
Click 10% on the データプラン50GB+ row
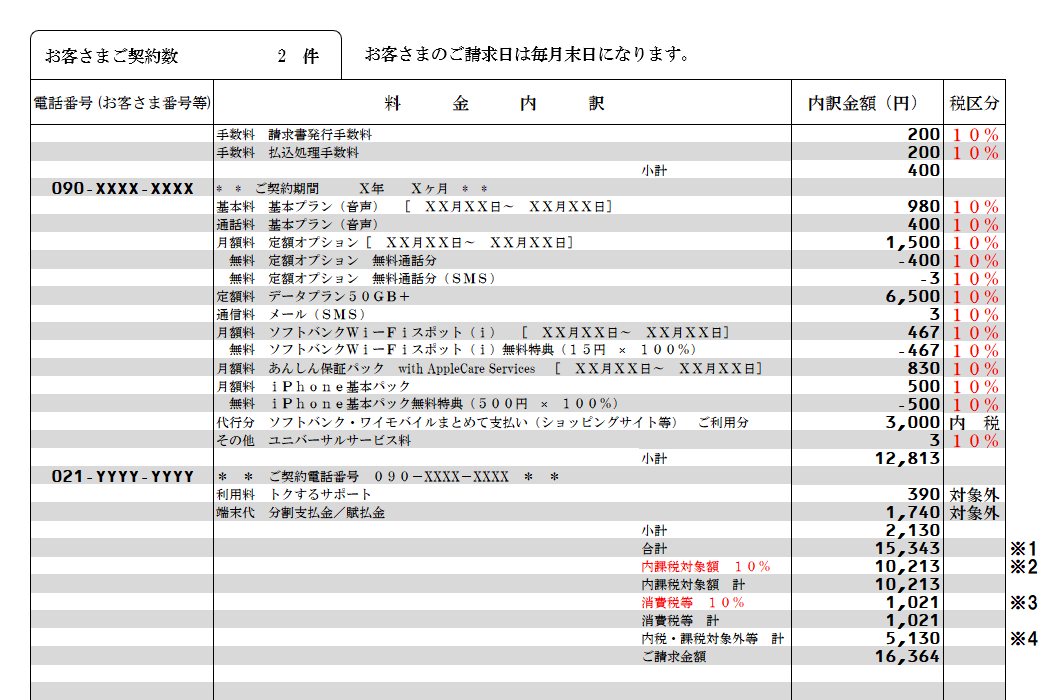pos(975,297)
